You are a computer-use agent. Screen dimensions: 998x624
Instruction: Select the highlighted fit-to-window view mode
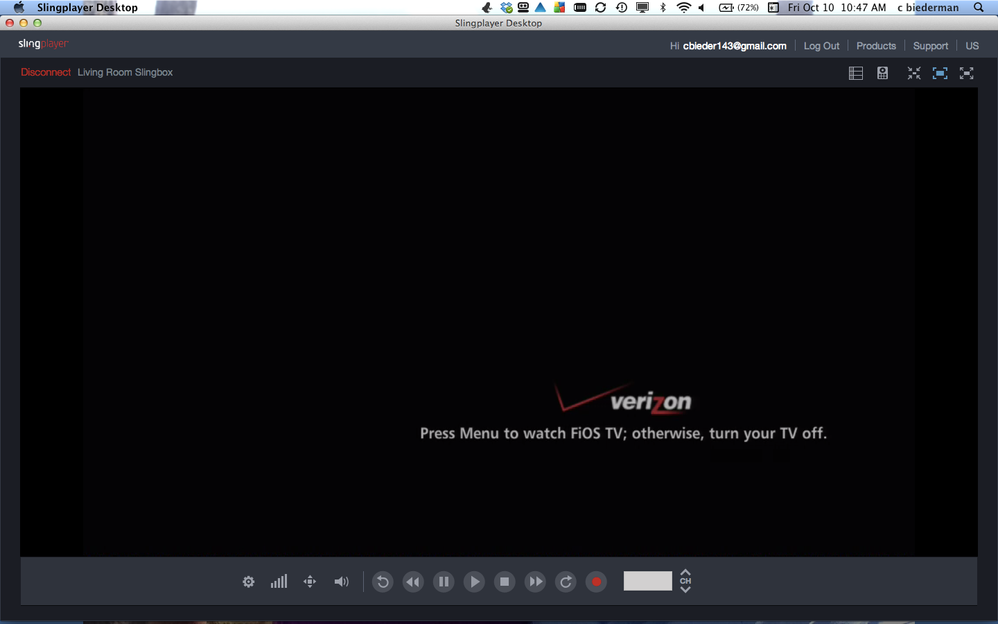(x=940, y=73)
